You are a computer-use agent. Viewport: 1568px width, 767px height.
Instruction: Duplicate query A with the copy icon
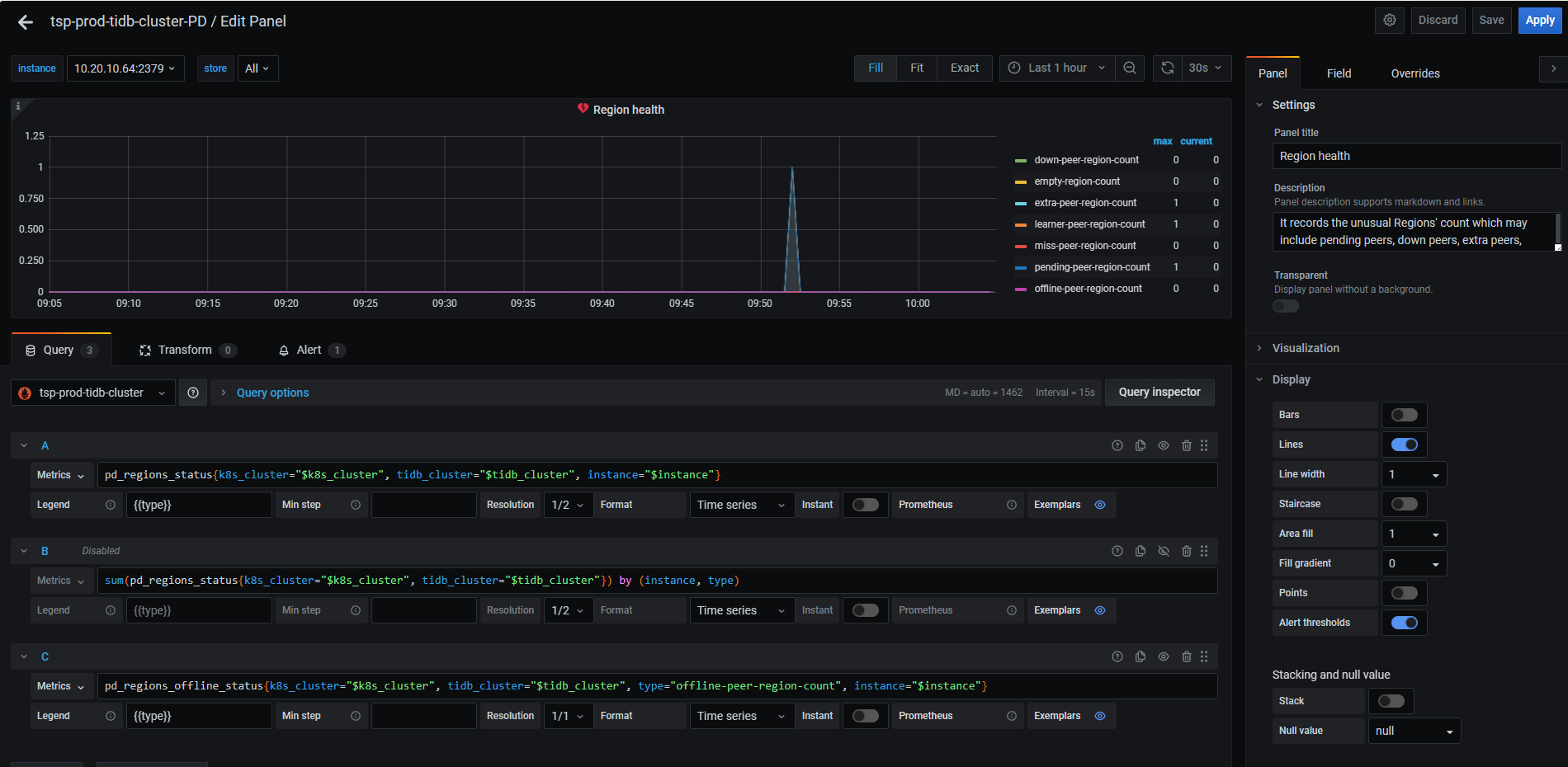coord(1141,446)
